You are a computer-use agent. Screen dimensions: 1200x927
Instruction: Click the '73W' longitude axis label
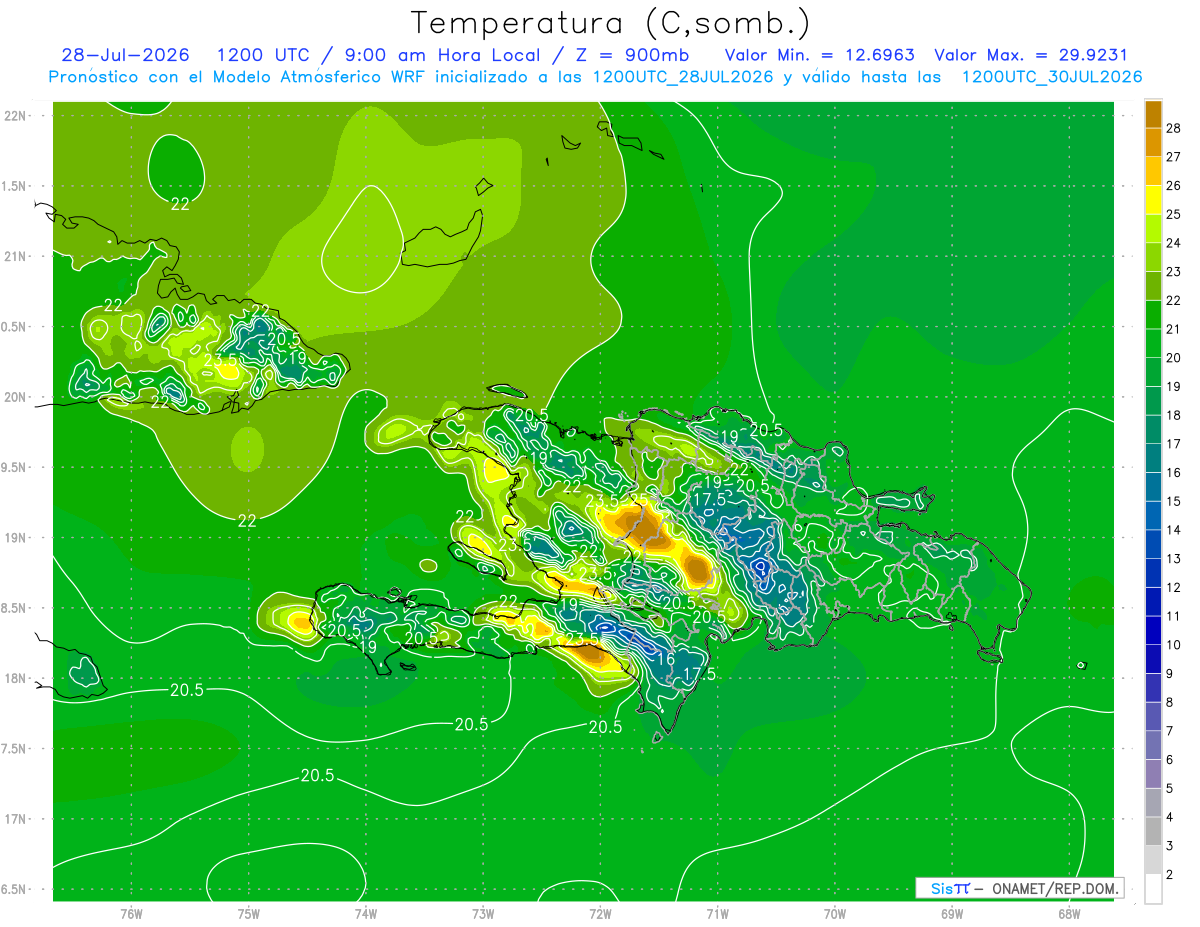pyautogui.click(x=483, y=913)
